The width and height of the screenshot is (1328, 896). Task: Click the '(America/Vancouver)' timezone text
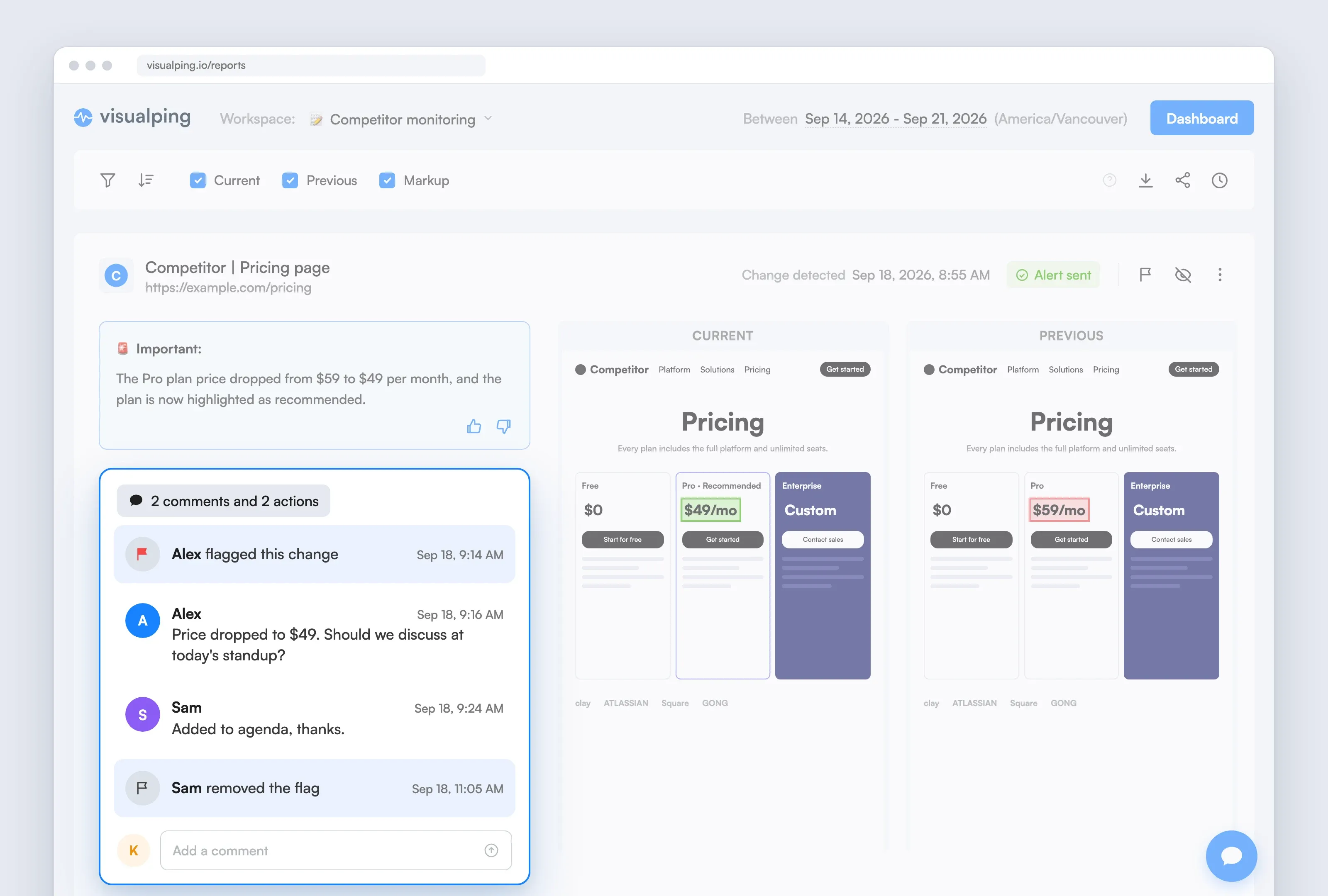1061,119
